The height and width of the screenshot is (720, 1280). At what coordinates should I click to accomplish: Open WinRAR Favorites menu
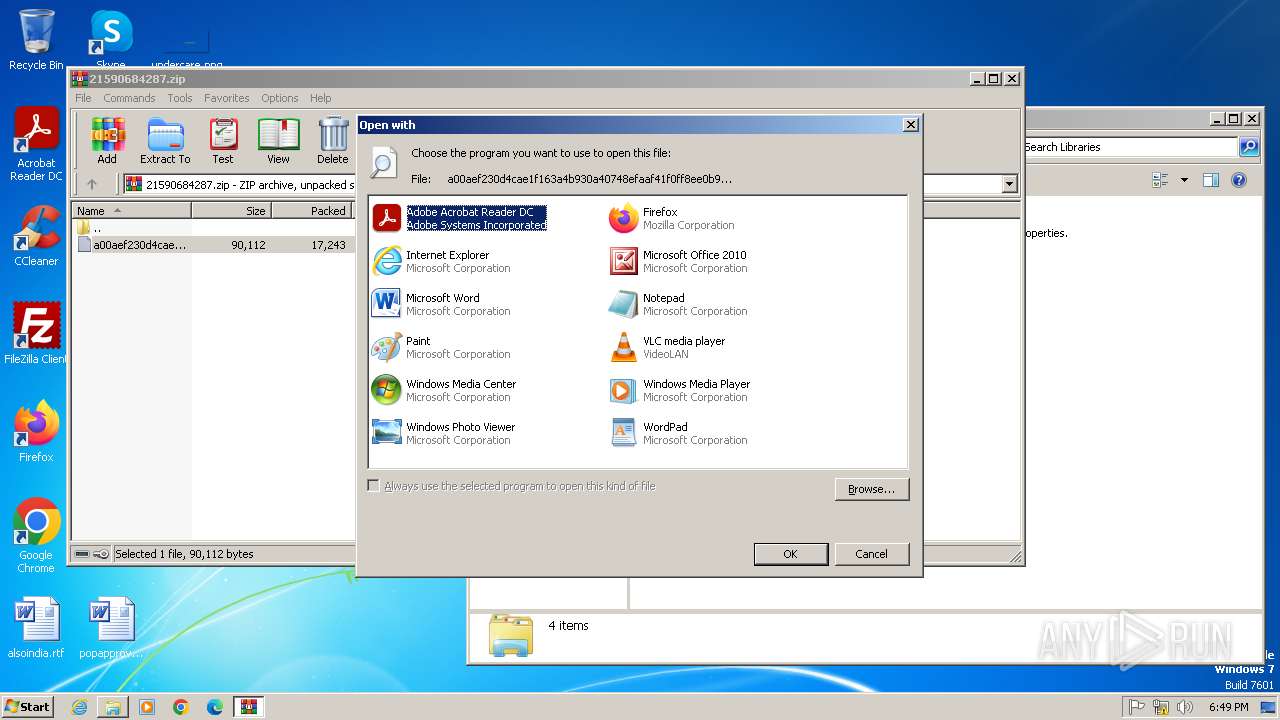[227, 98]
